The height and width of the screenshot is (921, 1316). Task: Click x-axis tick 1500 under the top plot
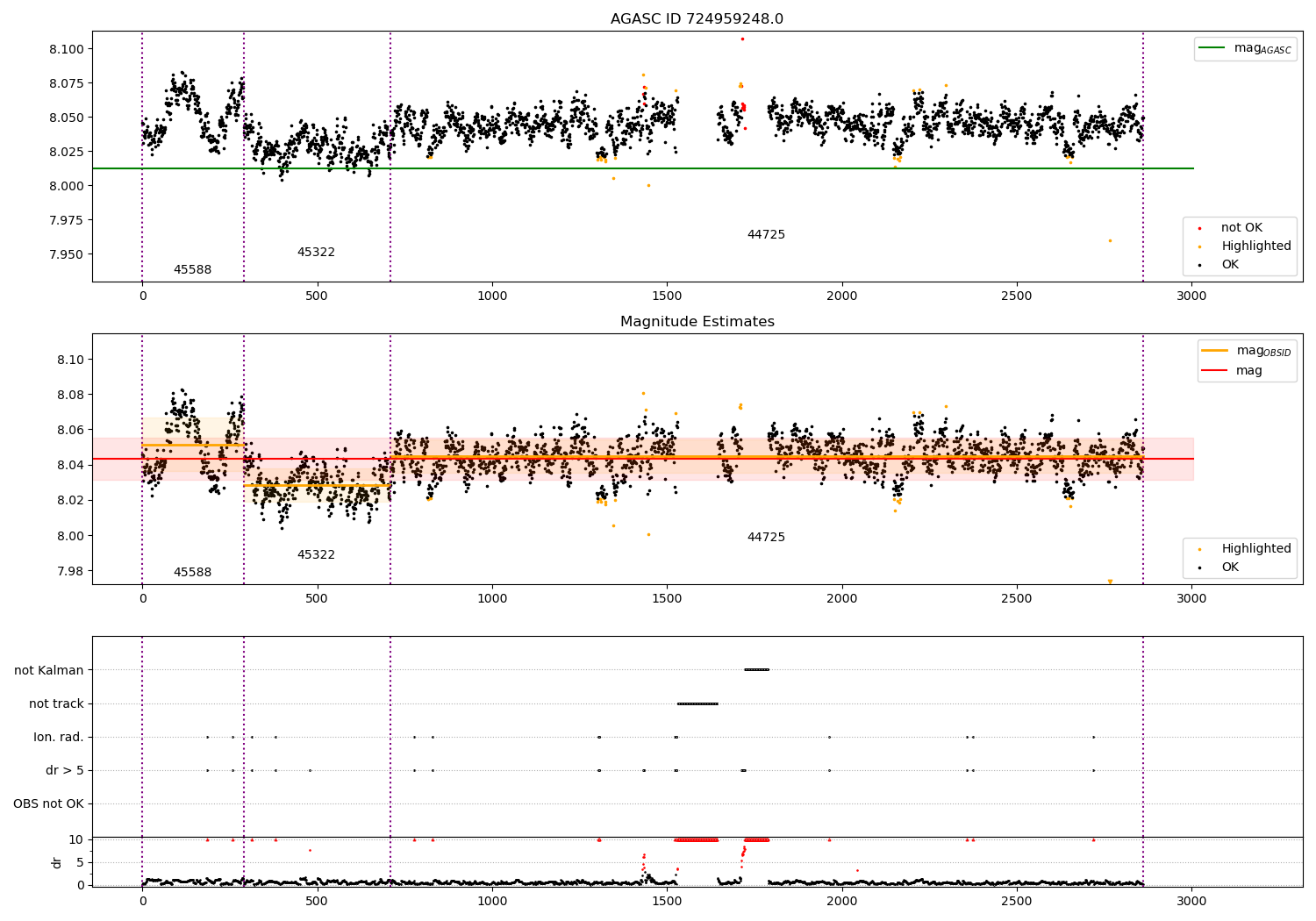[x=667, y=296]
